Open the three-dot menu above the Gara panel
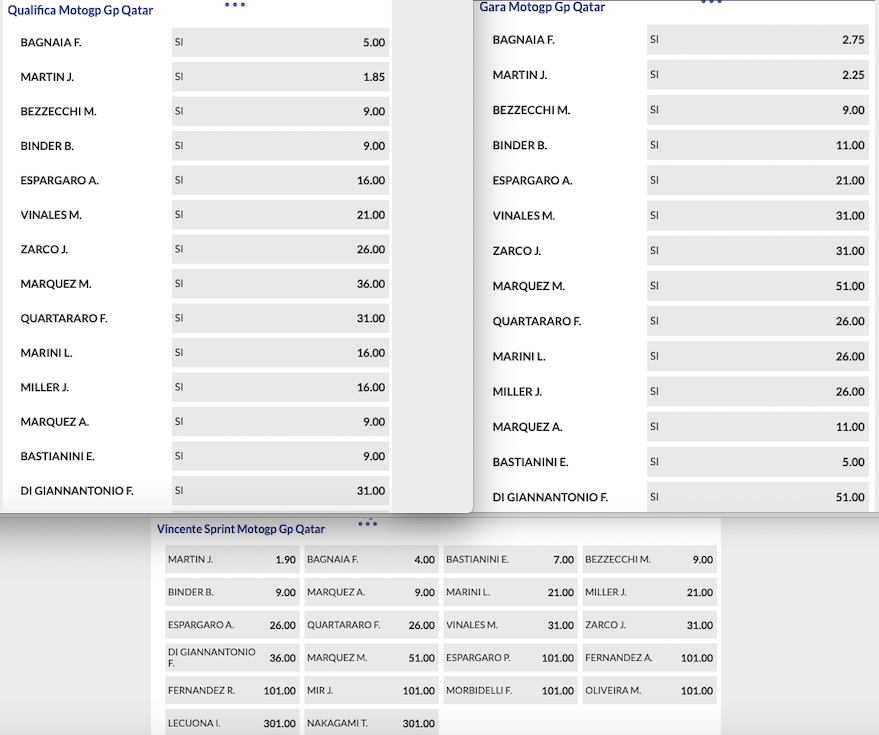Screen dimensions: 879x735 tap(711, 3)
